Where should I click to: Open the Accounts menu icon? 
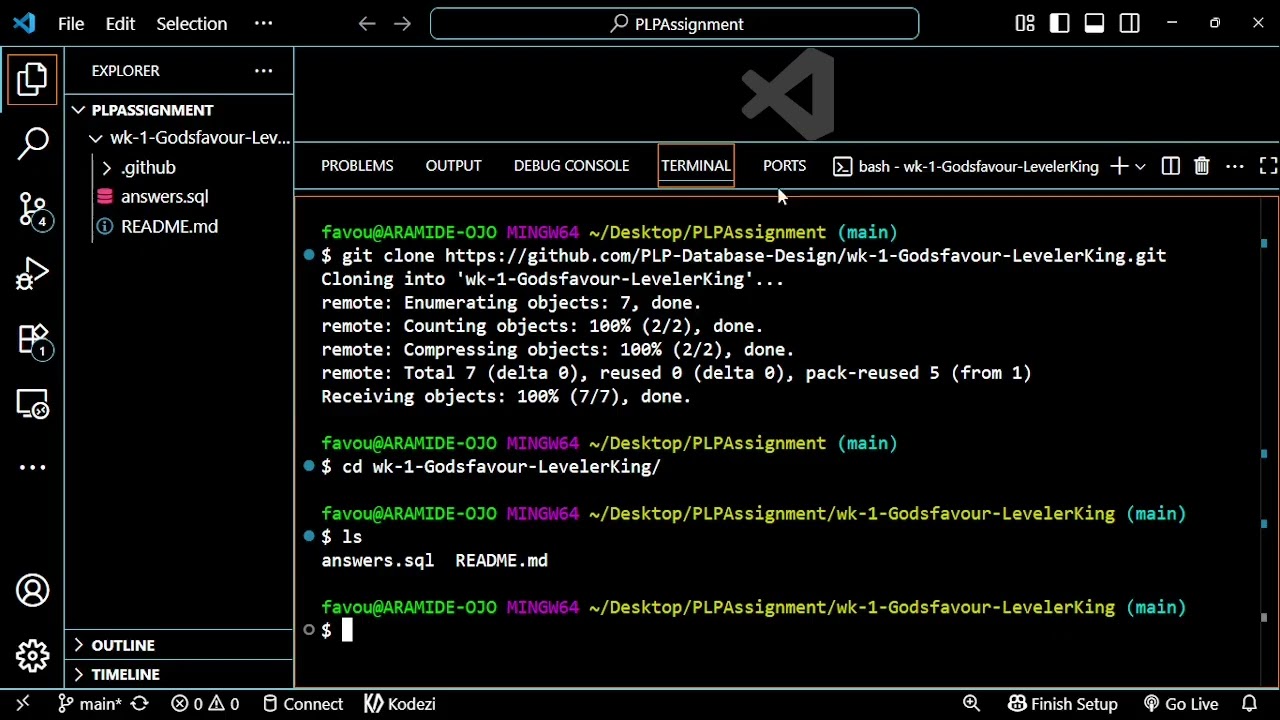tap(33, 590)
